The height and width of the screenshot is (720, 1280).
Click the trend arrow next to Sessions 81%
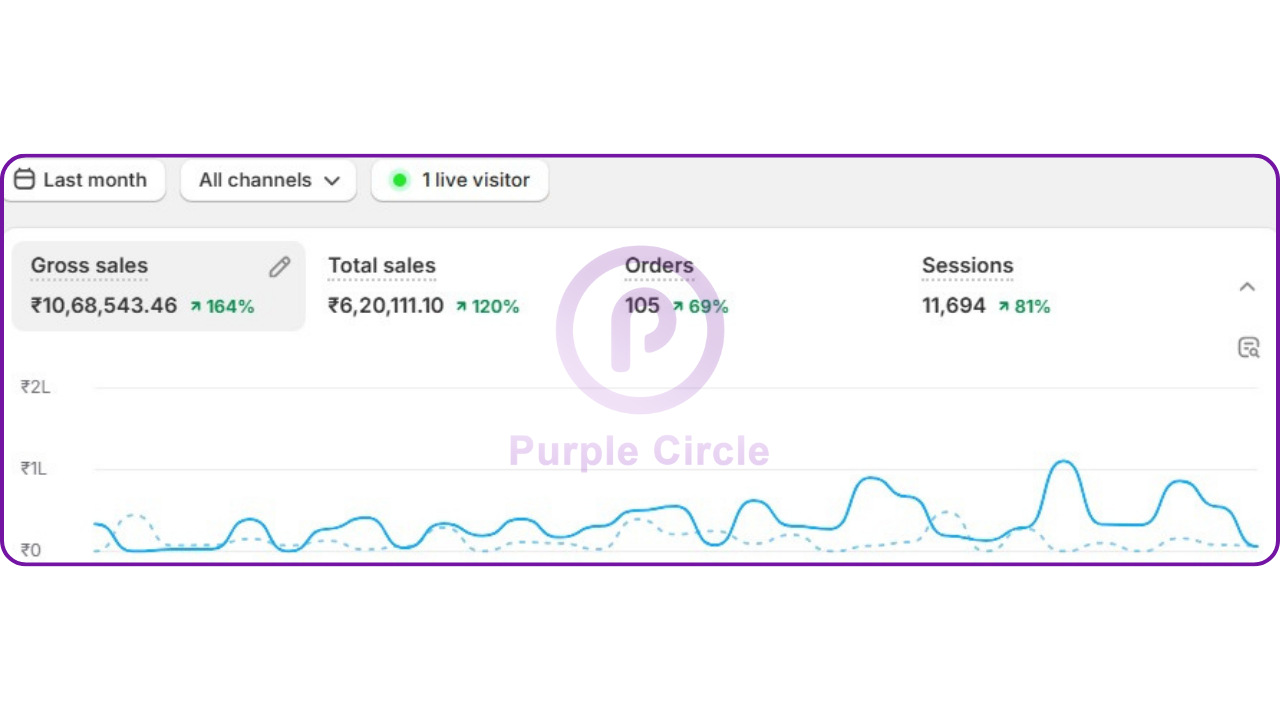(x=1004, y=307)
